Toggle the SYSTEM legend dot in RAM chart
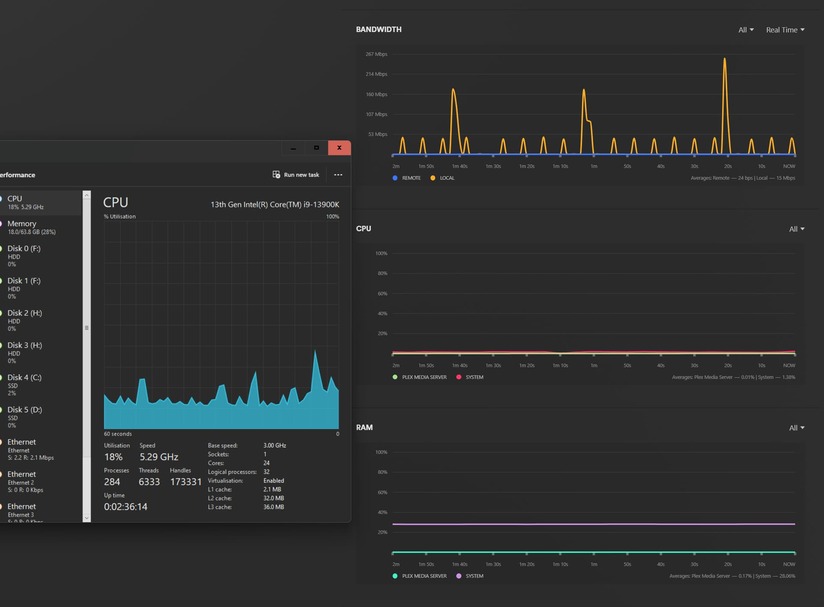The height and width of the screenshot is (607, 824). pos(459,576)
